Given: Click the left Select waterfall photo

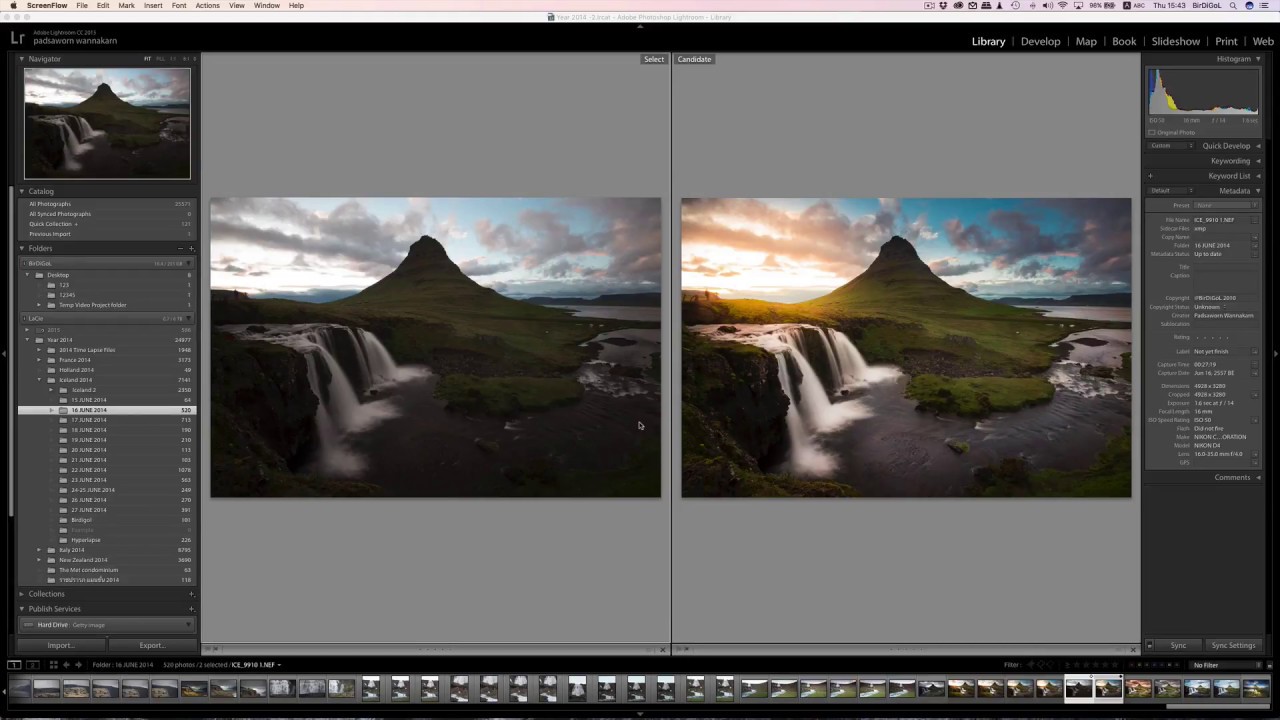Looking at the screenshot, I should pos(435,347).
